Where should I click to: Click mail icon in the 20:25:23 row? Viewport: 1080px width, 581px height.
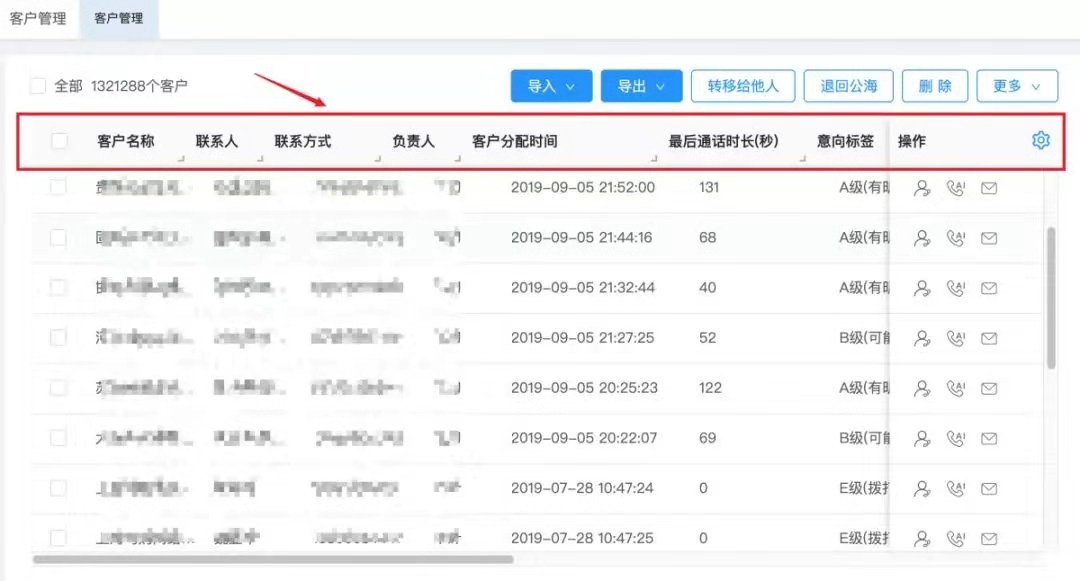pyautogui.click(x=989, y=388)
